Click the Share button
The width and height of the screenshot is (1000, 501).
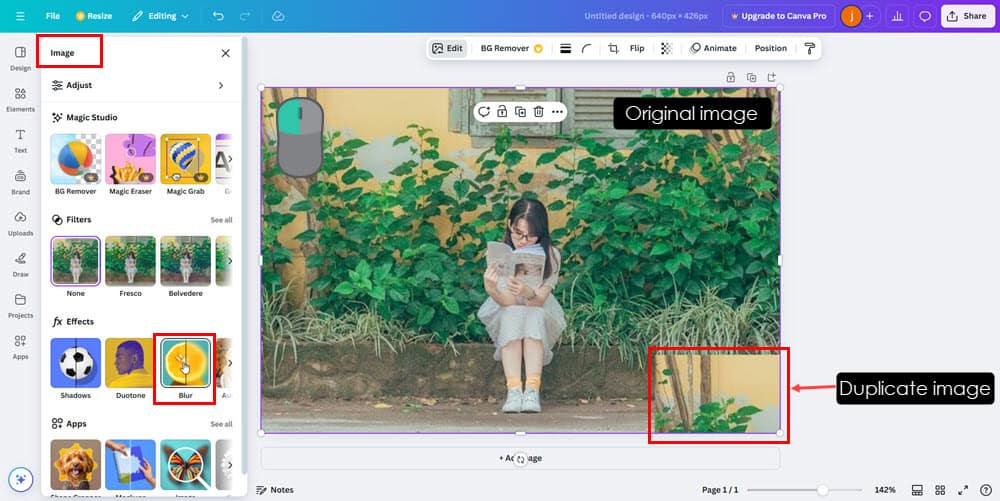point(966,16)
